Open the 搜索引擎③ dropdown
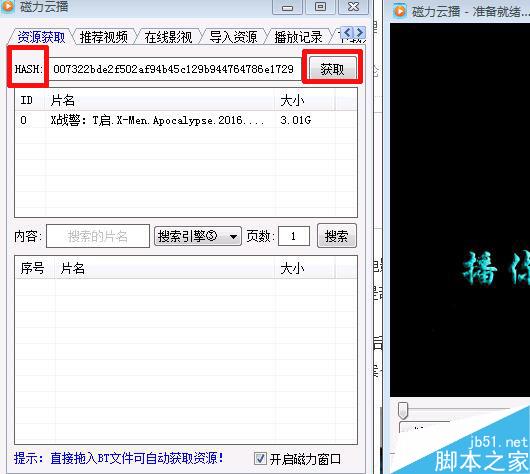The height and width of the screenshot is (474, 530). point(198,236)
